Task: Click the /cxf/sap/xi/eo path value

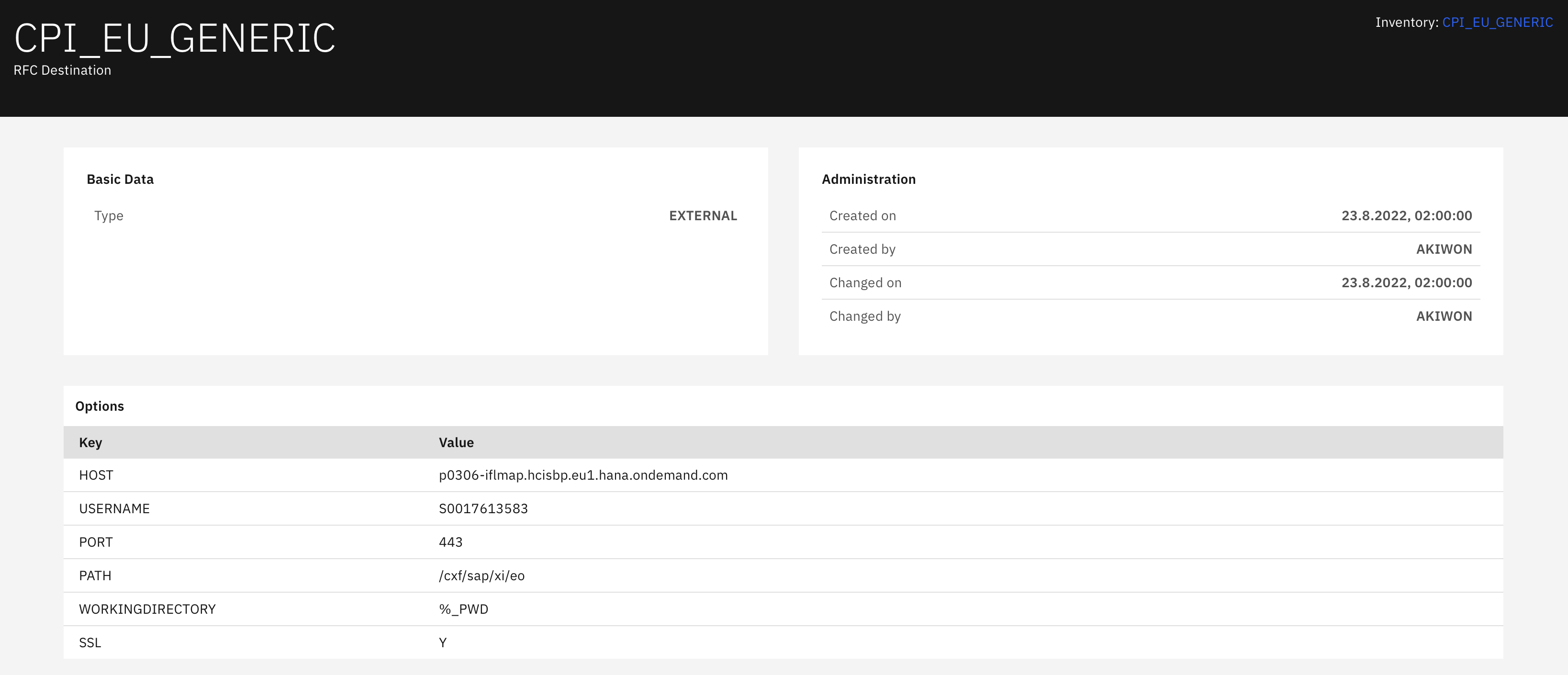Action: click(482, 575)
